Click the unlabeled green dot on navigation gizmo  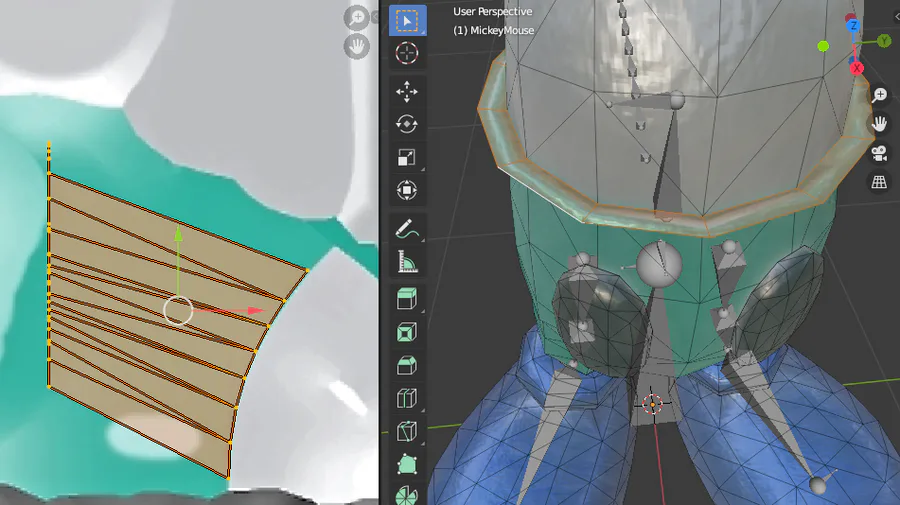point(823,46)
